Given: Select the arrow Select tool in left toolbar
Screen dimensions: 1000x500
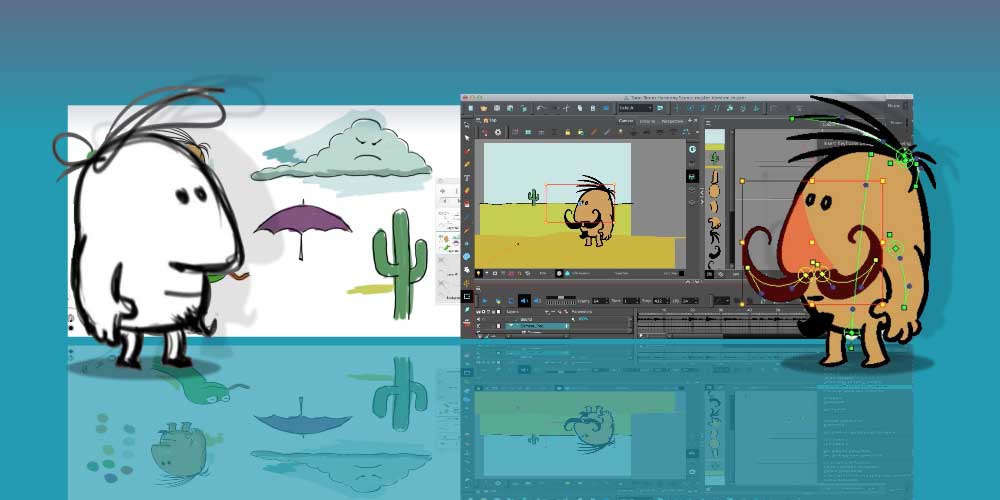Looking at the screenshot, I should tap(467, 139).
